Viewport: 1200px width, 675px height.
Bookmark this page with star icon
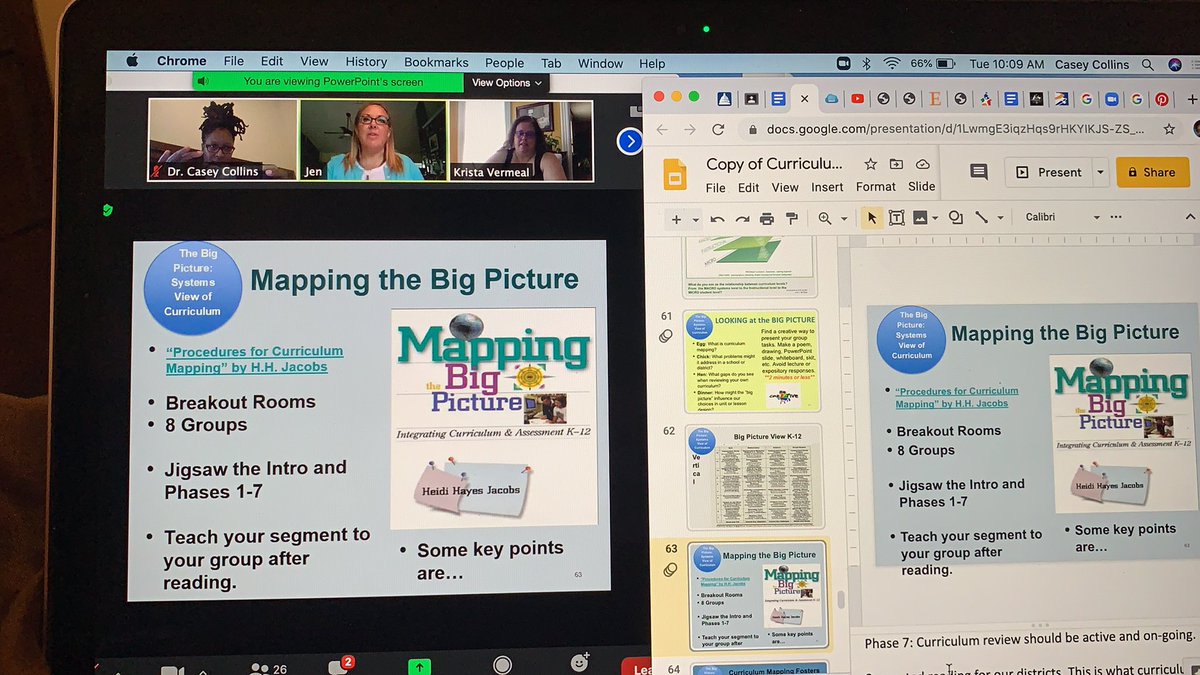(x=1169, y=129)
